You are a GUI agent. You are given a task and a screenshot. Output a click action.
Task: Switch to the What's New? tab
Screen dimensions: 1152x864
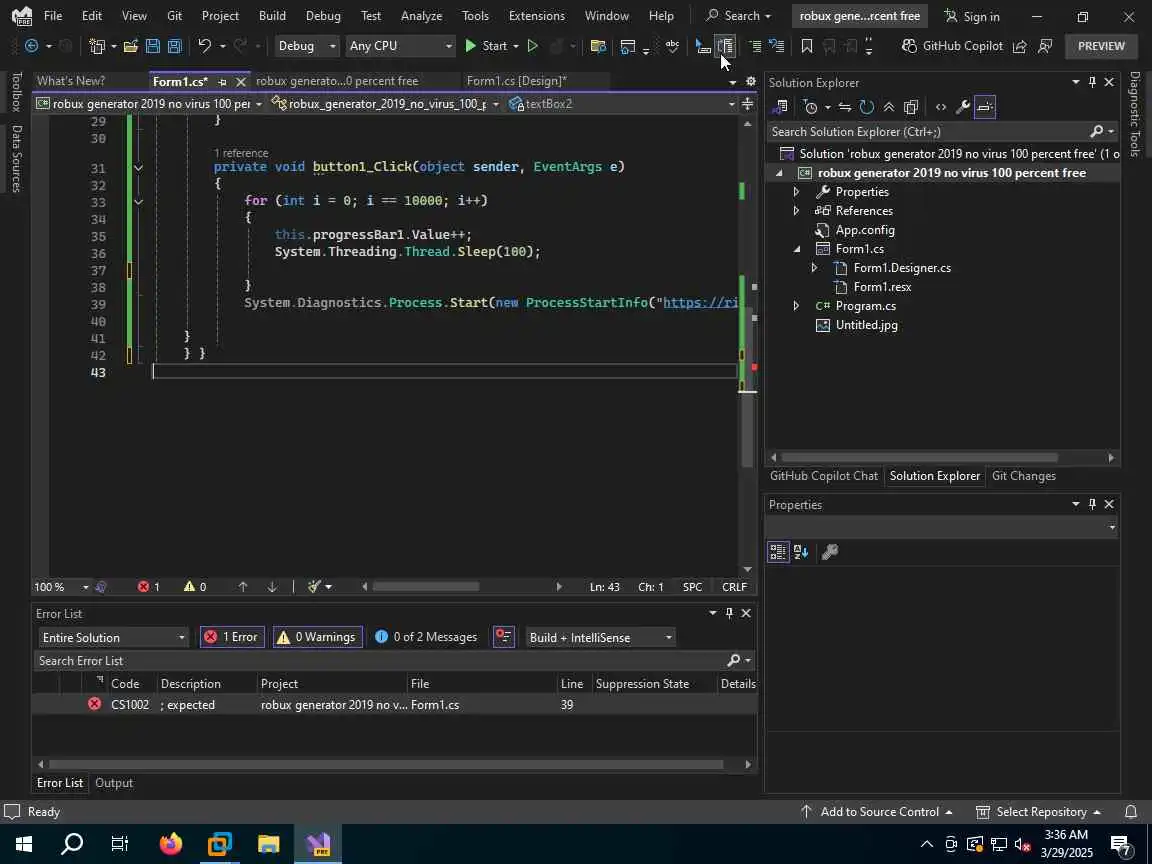71,81
